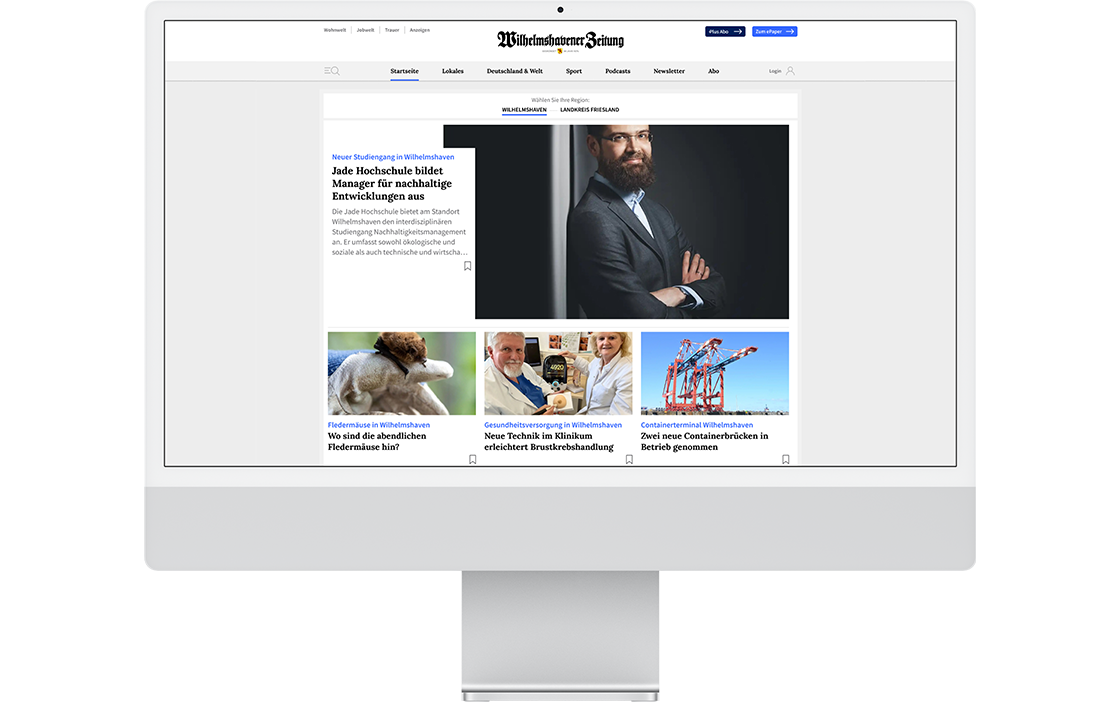Open headline Zwei neue Containerbrücken in Betrieb
This screenshot has width=1120, height=702.
click(x=704, y=441)
